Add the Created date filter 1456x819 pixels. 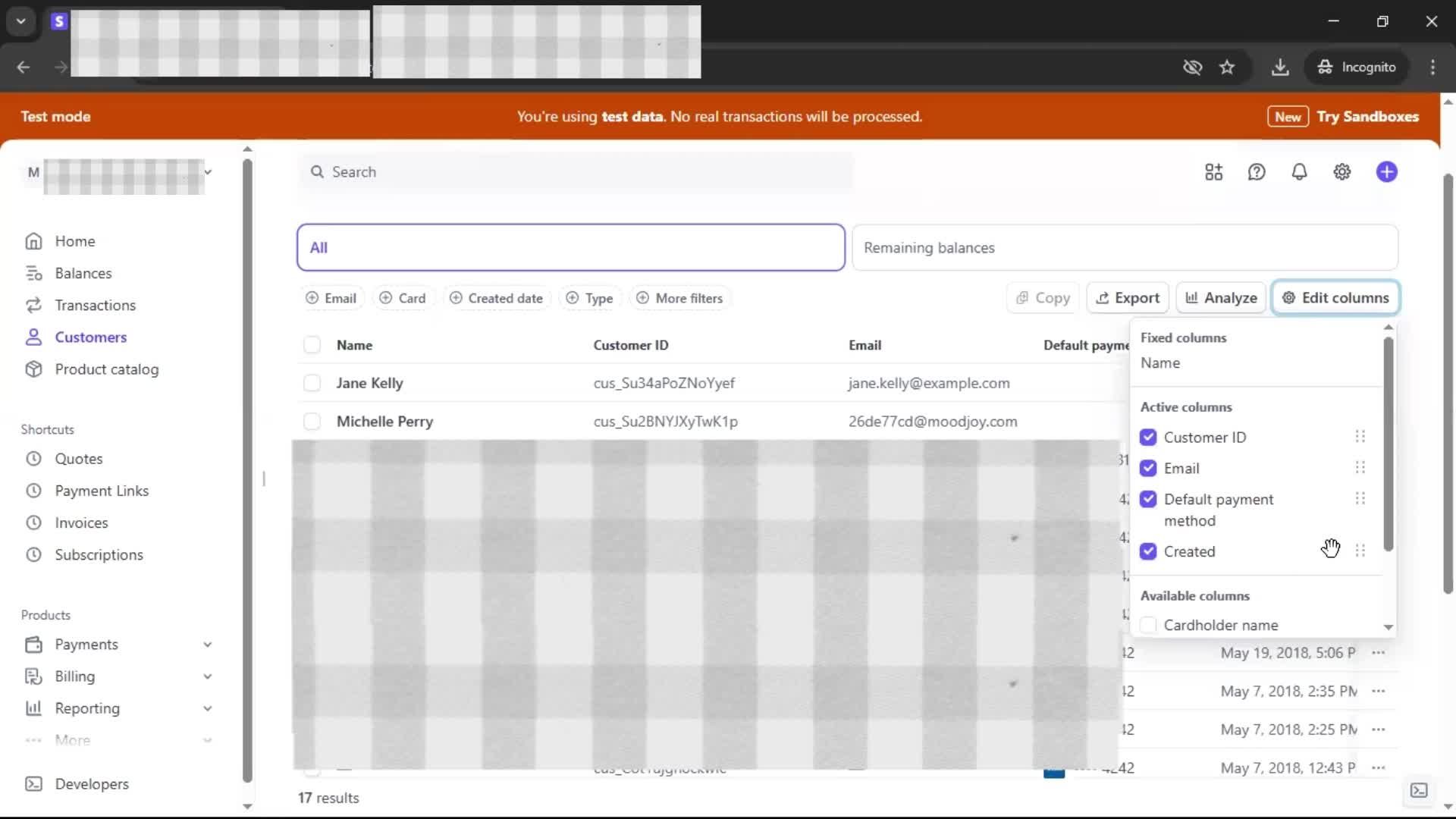(x=497, y=298)
